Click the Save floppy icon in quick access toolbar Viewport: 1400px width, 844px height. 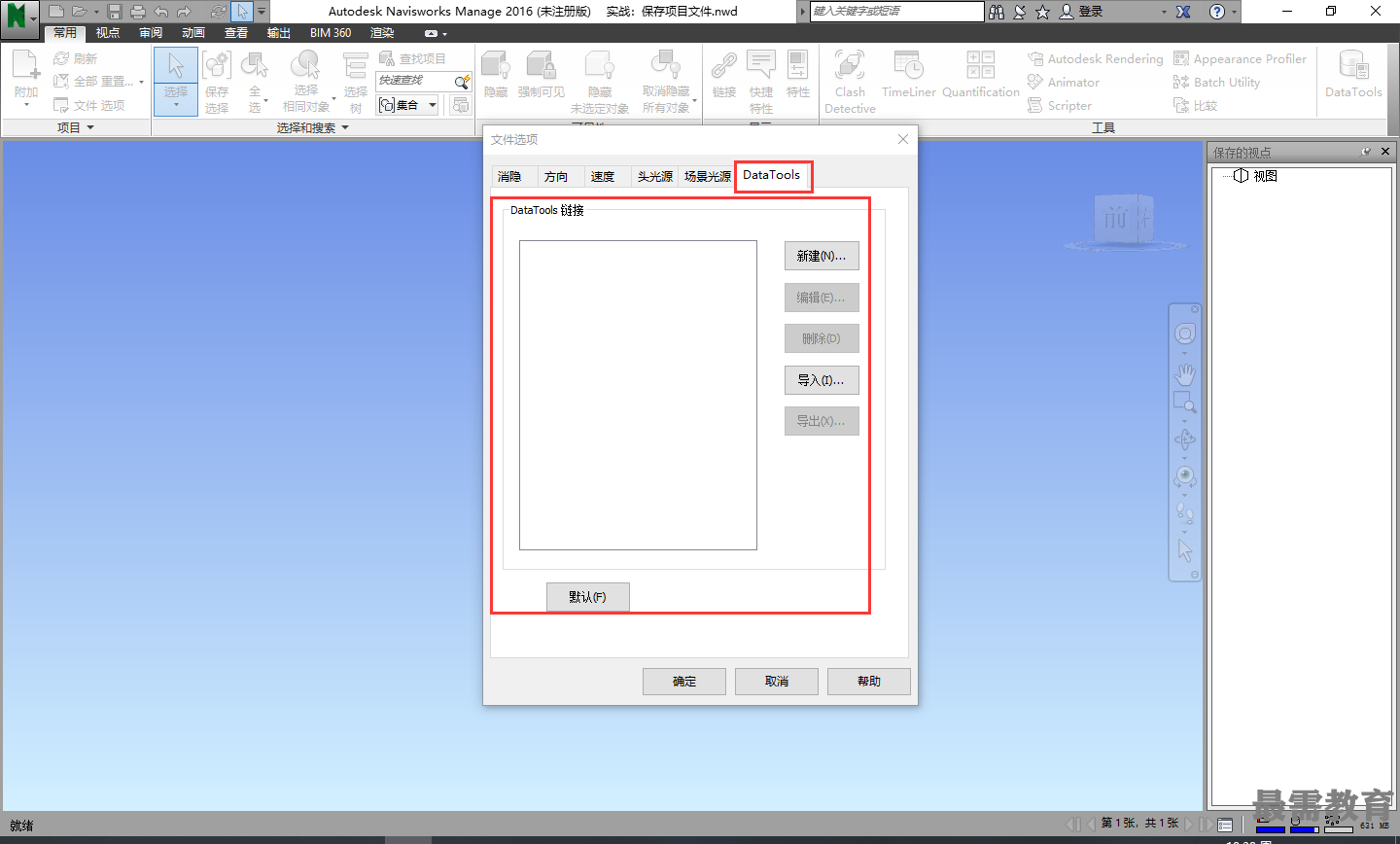point(115,12)
